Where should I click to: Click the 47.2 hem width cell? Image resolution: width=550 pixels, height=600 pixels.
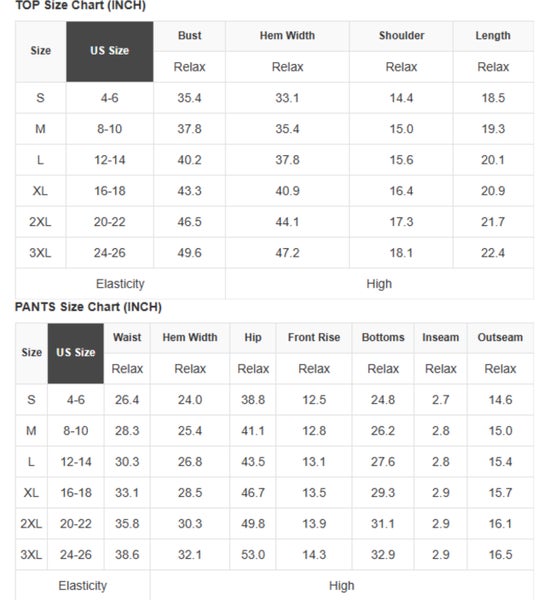point(287,253)
